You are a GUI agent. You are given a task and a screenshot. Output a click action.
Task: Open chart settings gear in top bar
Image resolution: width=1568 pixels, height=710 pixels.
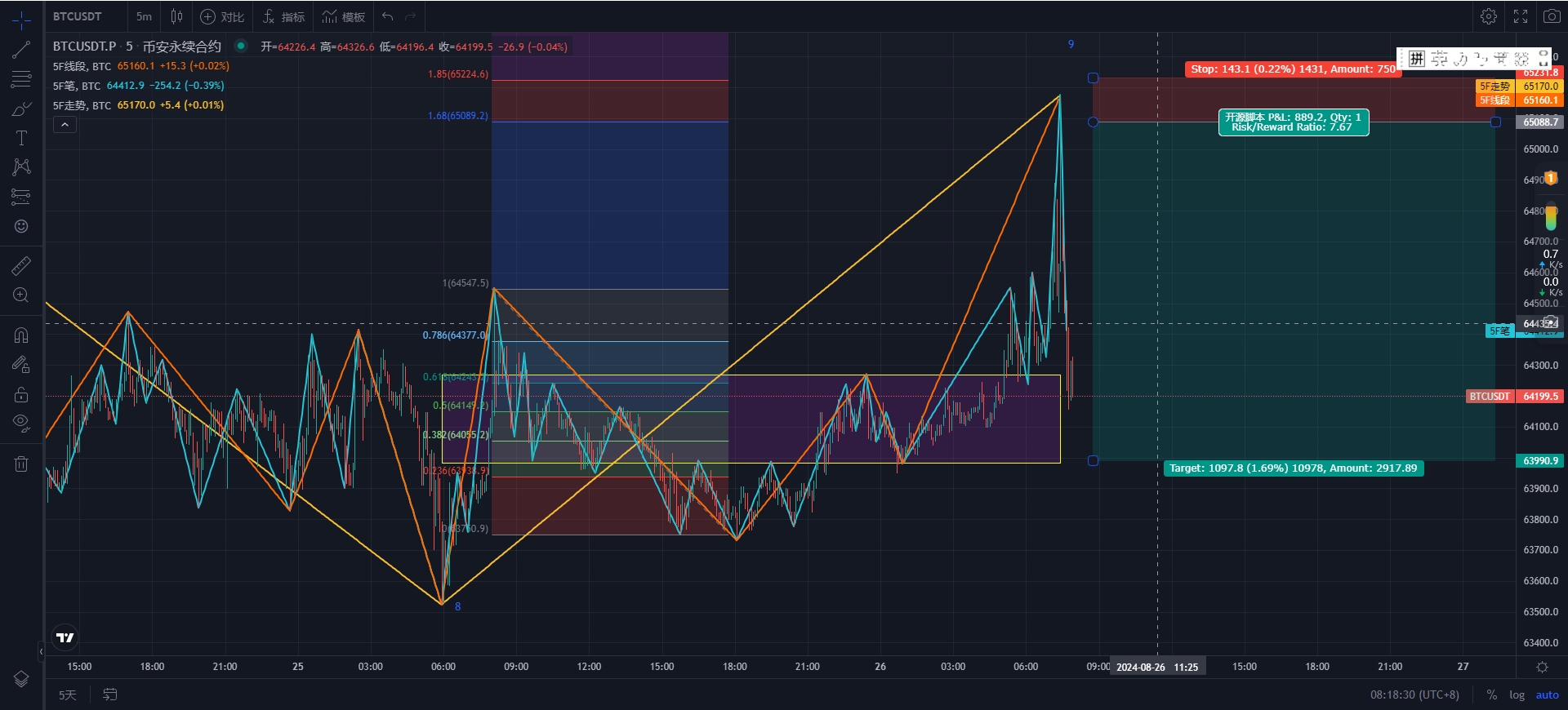click(x=1489, y=16)
